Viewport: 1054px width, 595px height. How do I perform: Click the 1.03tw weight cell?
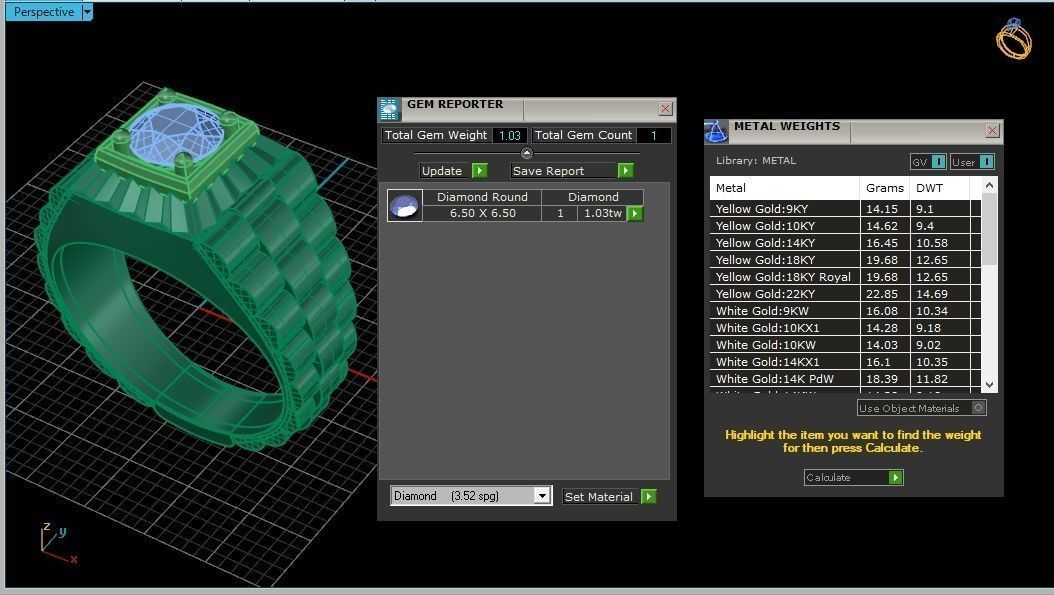602,213
